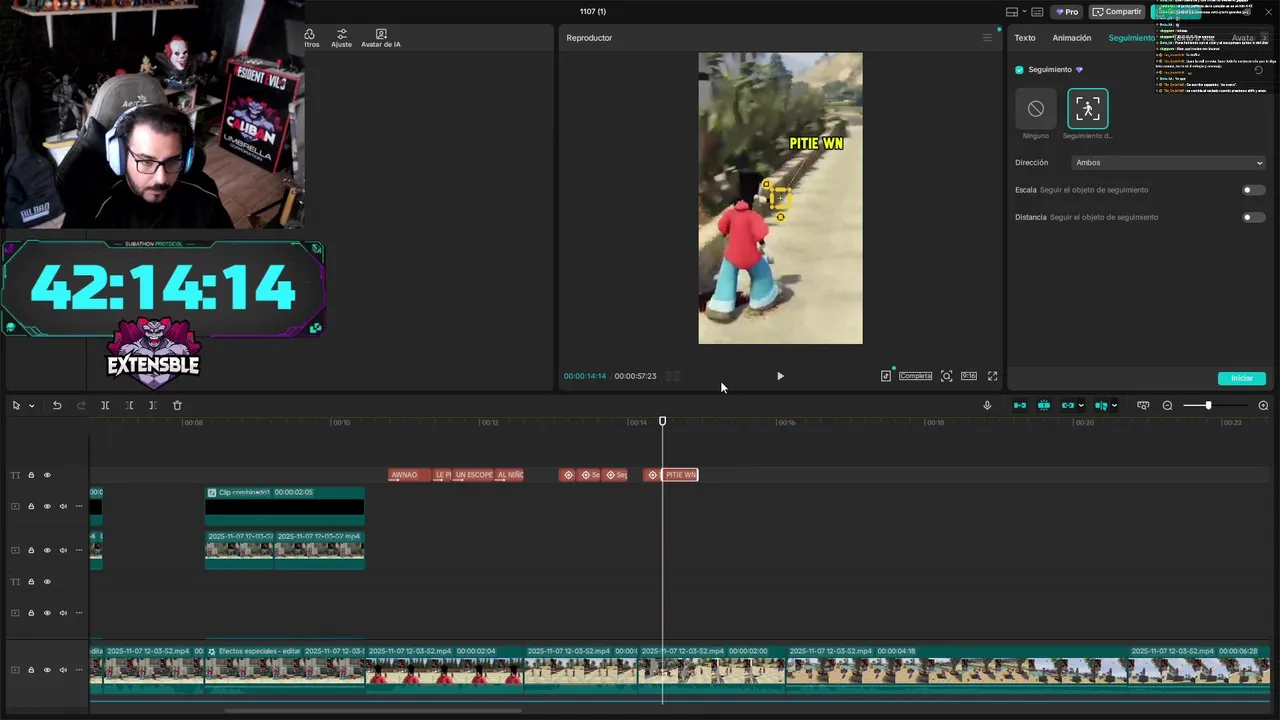Select the Clip combinado1 clip
The image size is (1280, 720).
(285, 506)
